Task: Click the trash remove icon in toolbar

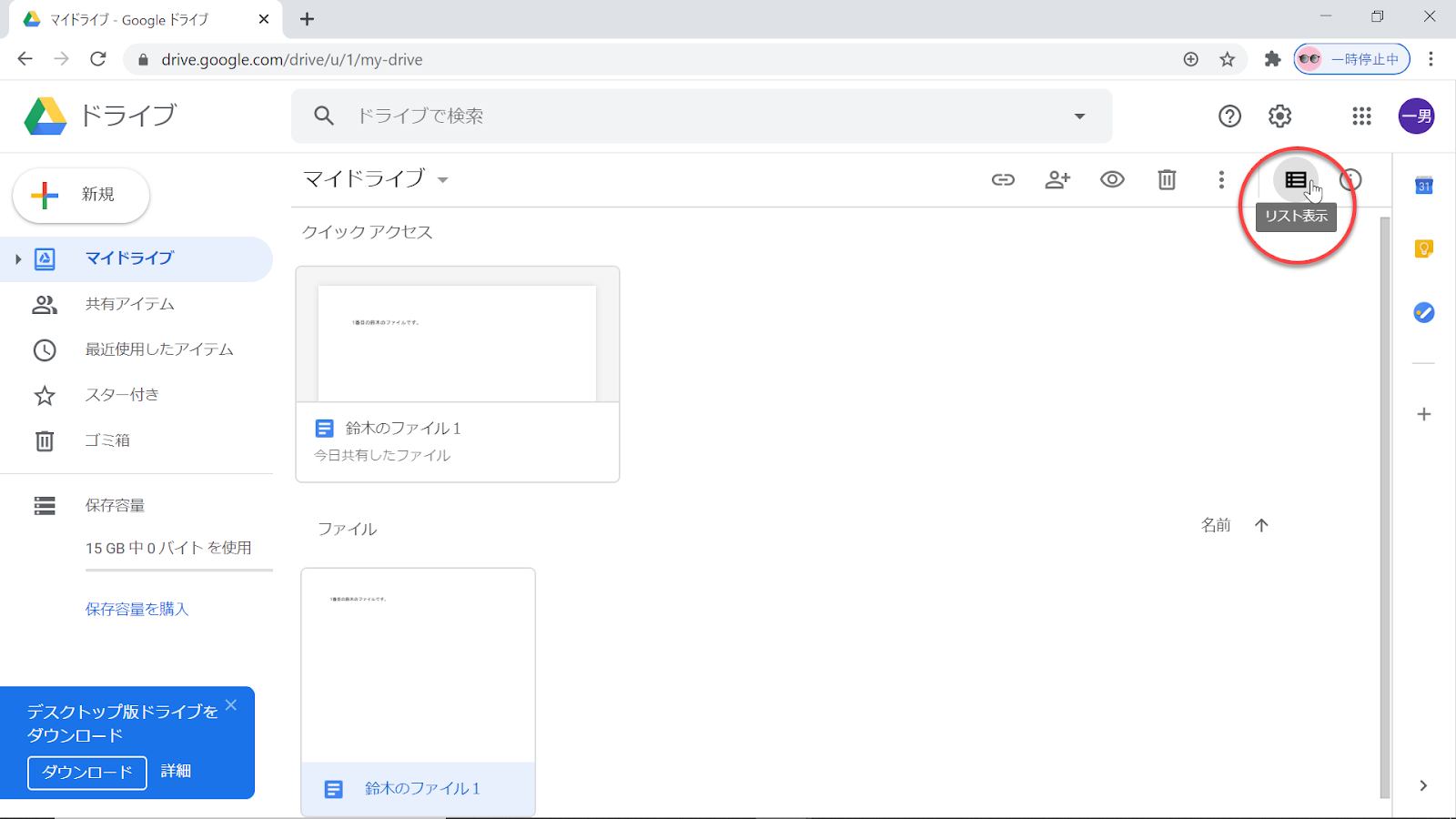Action: tap(1167, 179)
